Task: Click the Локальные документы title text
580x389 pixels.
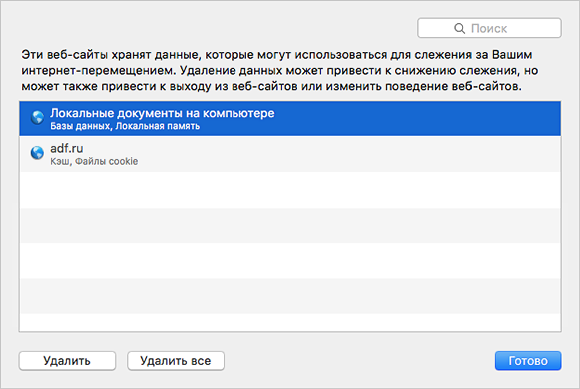Action: tap(162, 113)
